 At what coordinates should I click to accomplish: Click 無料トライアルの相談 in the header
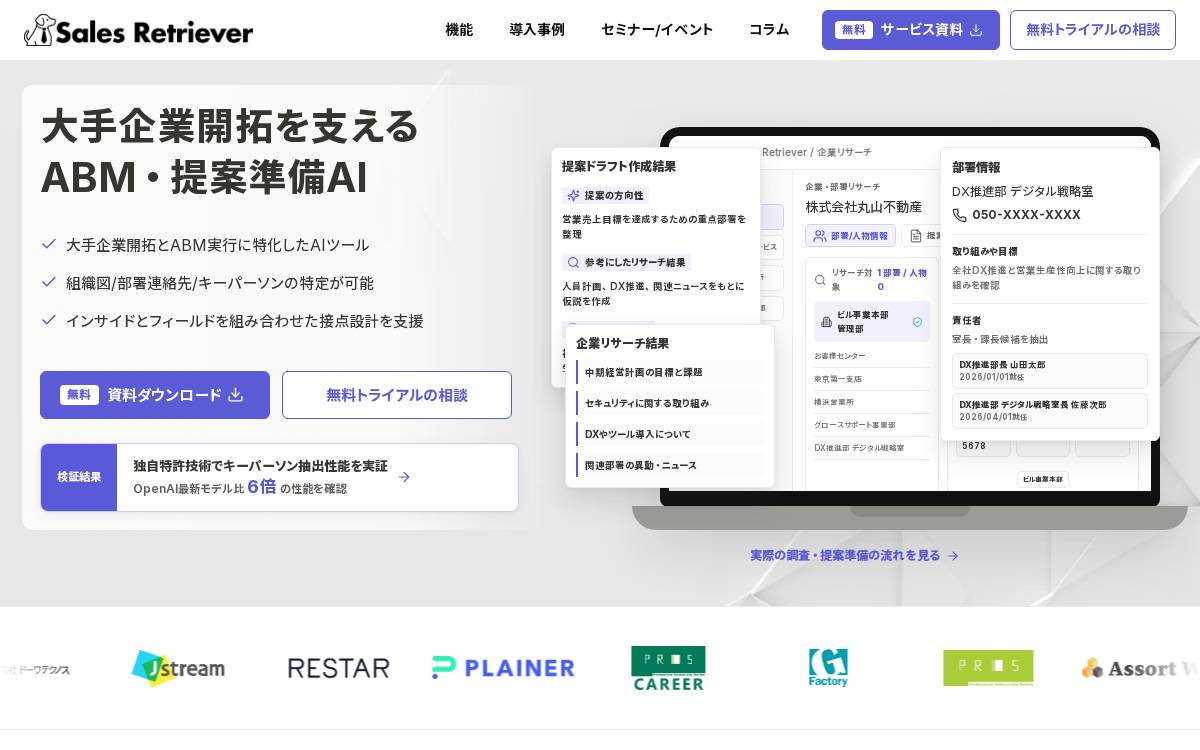click(1093, 30)
